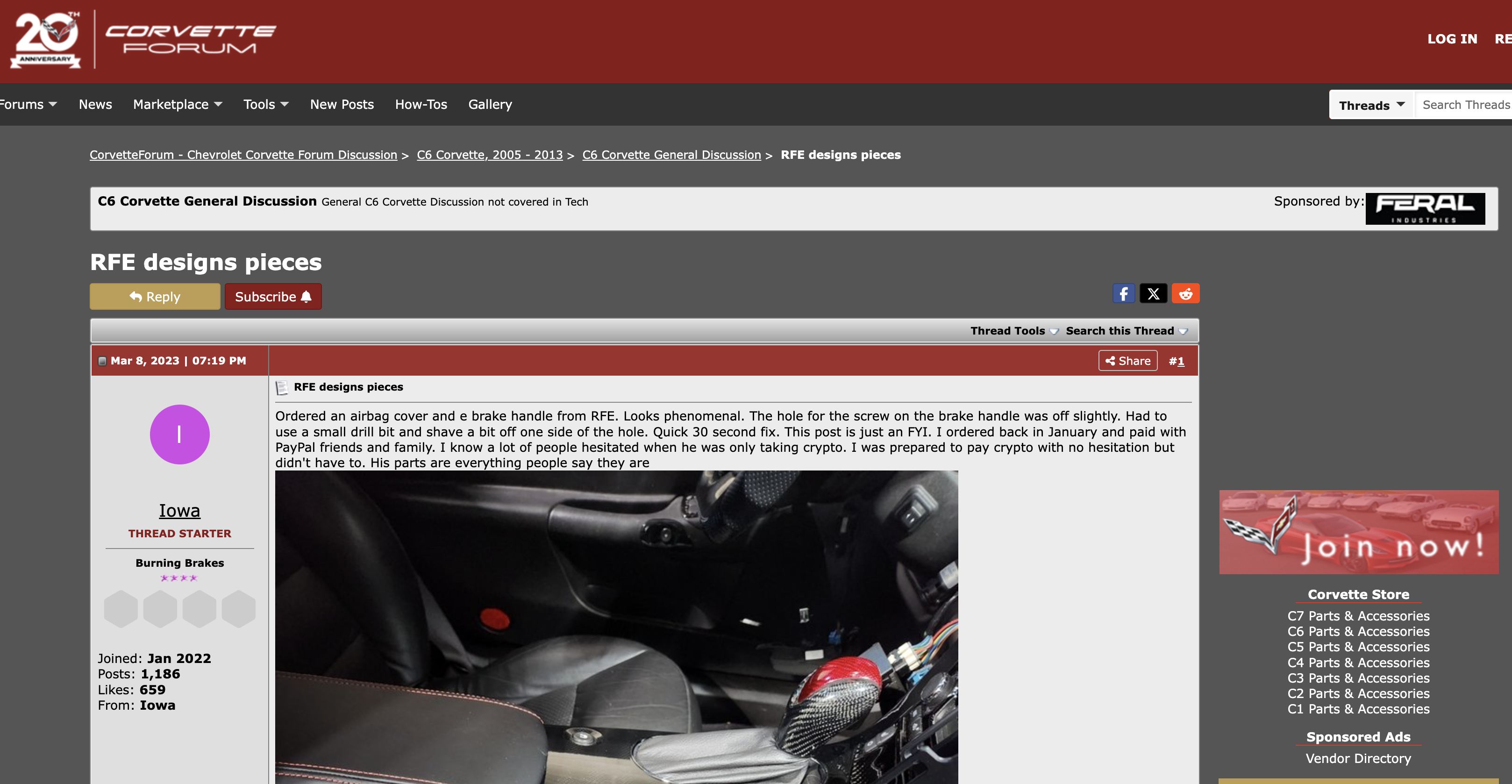Screen dimensions: 1512x784
Task: Open C6 Corvette General Discussion breadcrumb
Action: point(671,155)
